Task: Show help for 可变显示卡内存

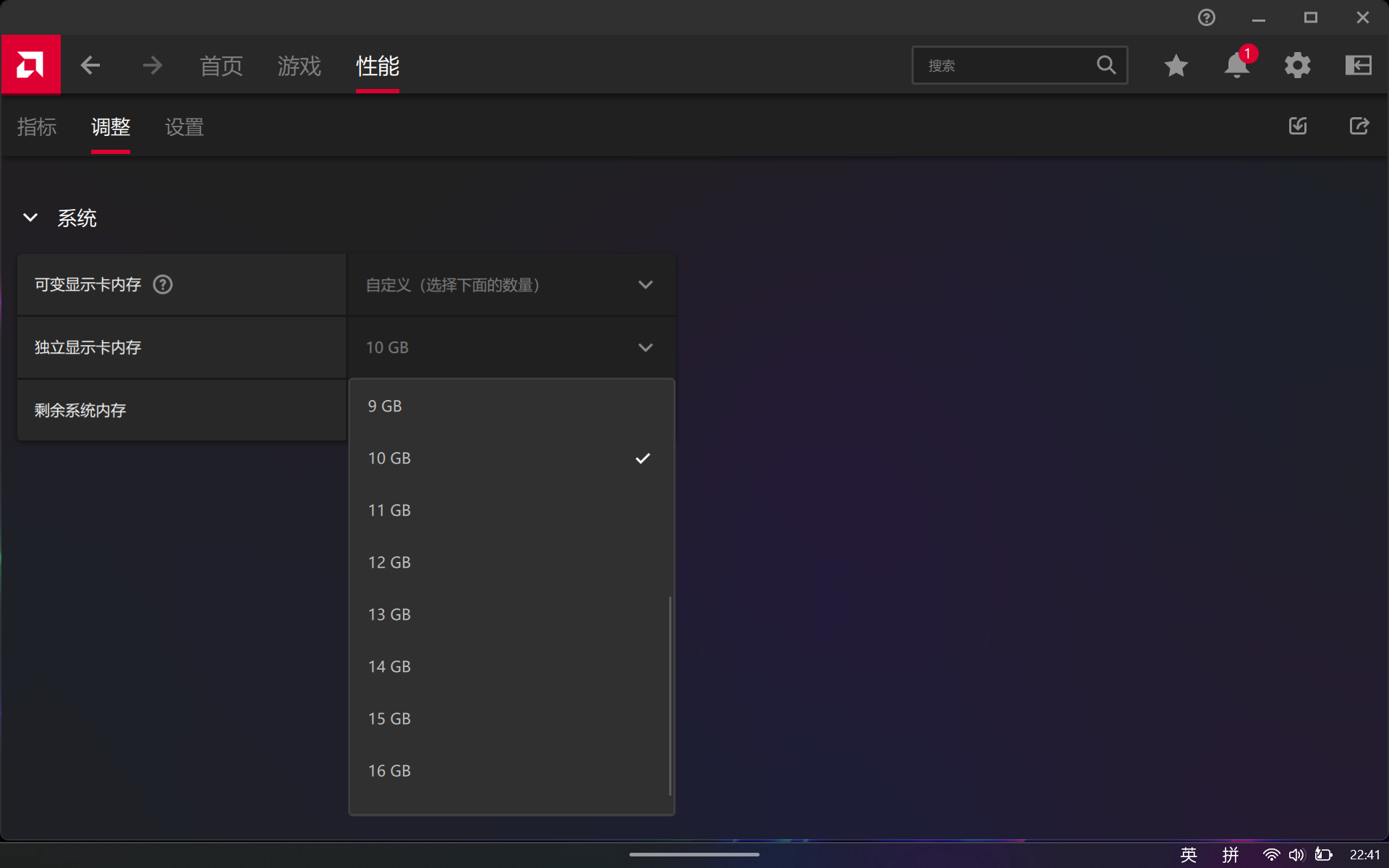Action: click(163, 285)
